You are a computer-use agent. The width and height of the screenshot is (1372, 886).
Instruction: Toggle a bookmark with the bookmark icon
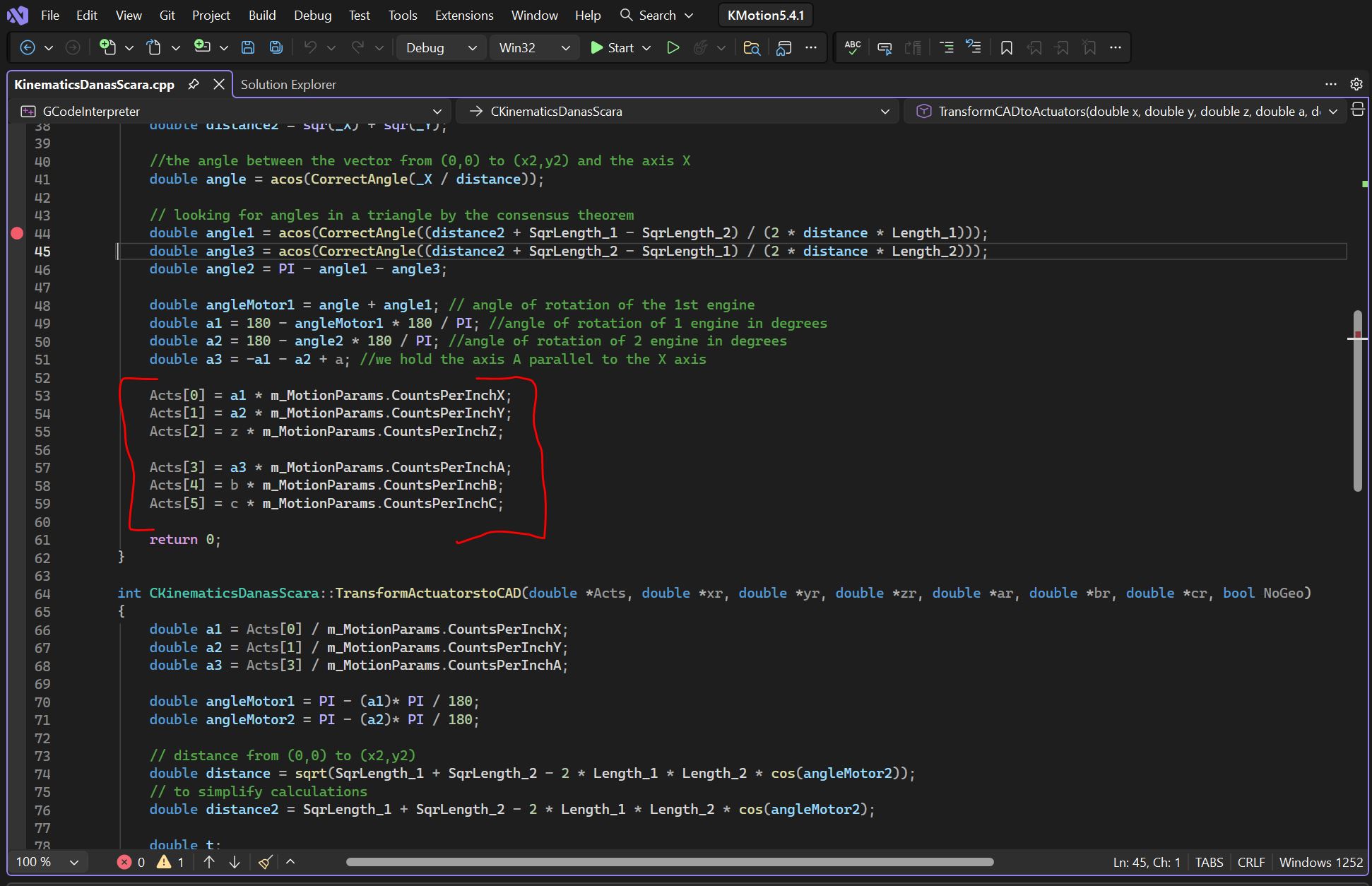point(1007,47)
